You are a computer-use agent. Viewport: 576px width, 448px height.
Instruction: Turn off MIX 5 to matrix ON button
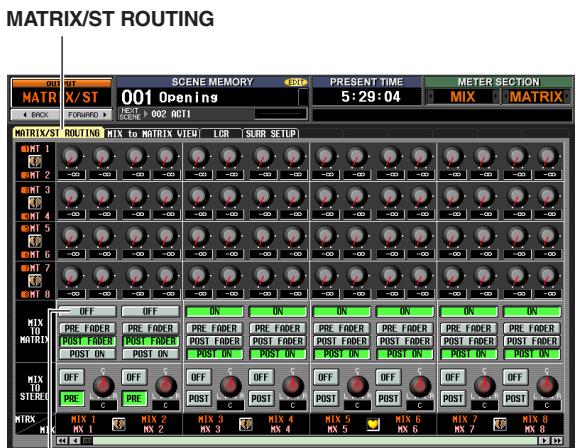point(342,311)
